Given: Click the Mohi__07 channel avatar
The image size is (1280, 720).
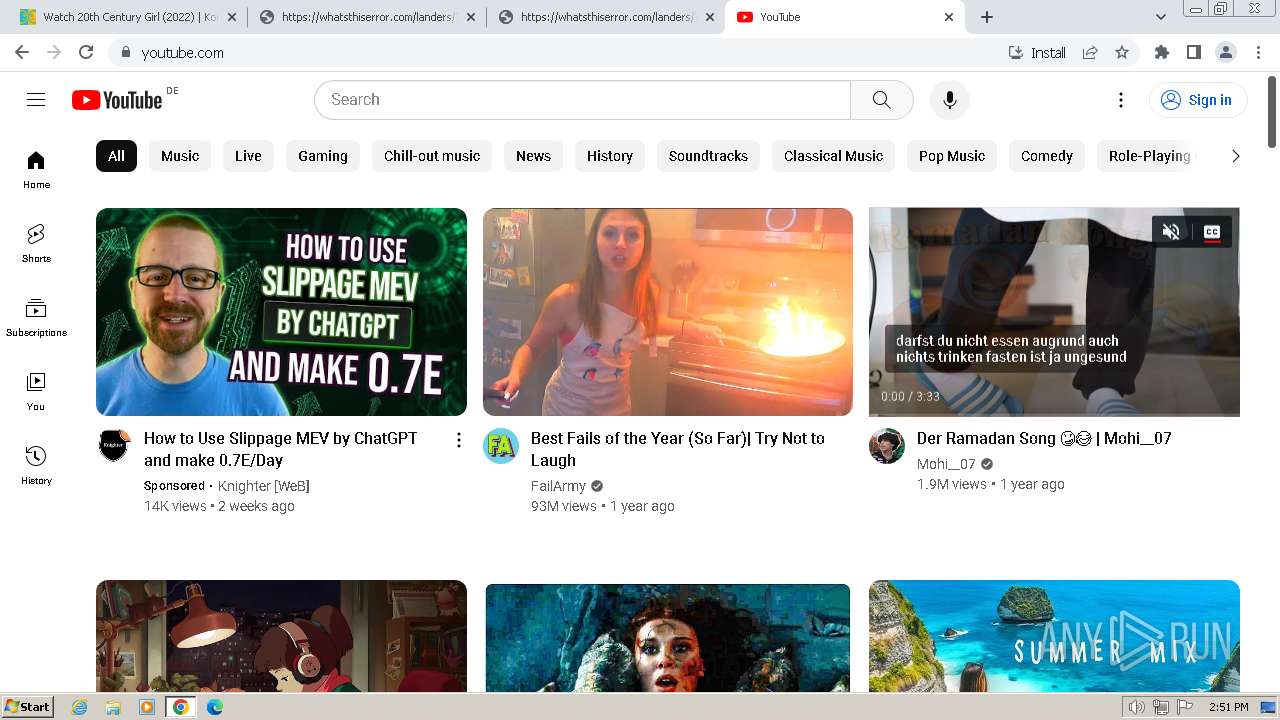Looking at the screenshot, I should pos(887,446).
